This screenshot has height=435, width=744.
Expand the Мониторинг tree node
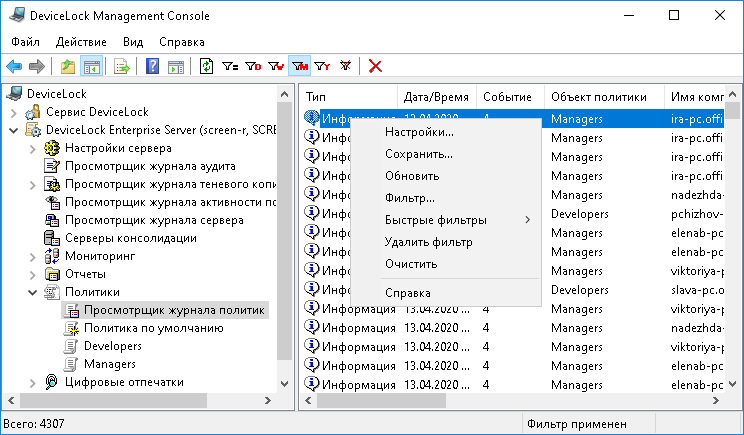[x=33, y=256]
